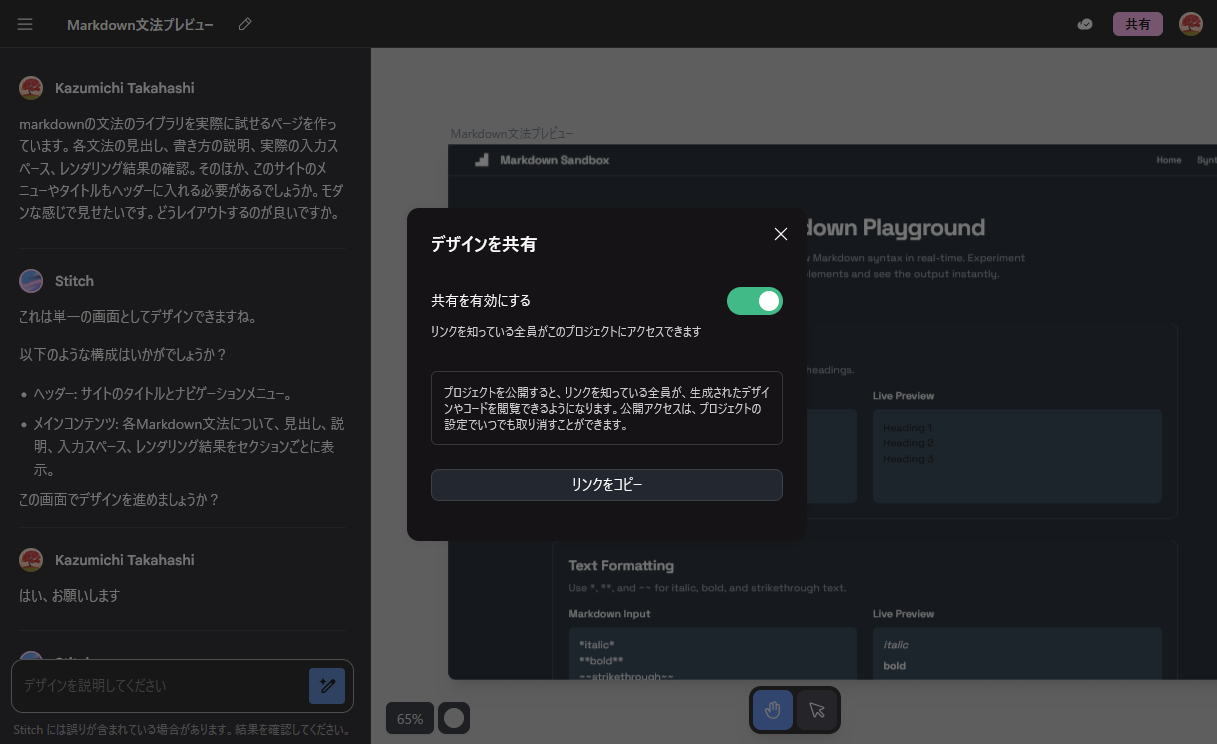Open the user profile avatar in header
The image size is (1217, 744).
pos(1190,24)
